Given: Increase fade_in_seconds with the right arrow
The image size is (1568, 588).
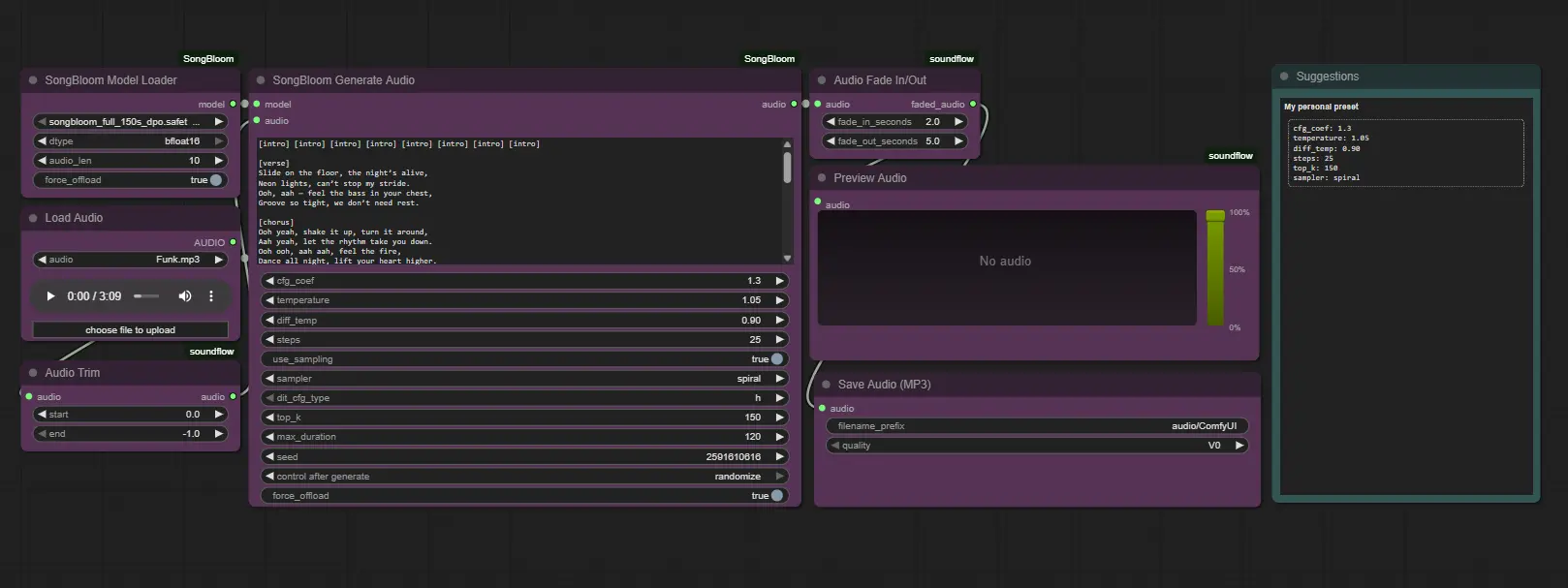Looking at the screenshot, I should 958,122.
